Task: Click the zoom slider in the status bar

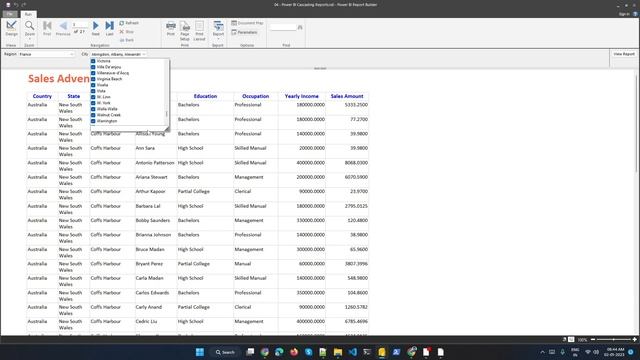Action: (x=613, y=340)
